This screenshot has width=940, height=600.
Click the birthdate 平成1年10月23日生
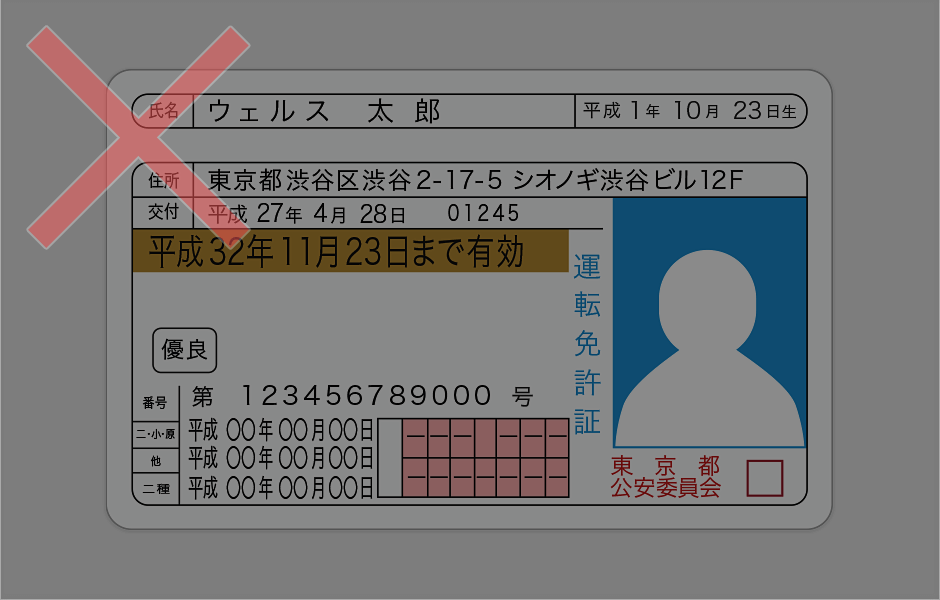point(690,111)
